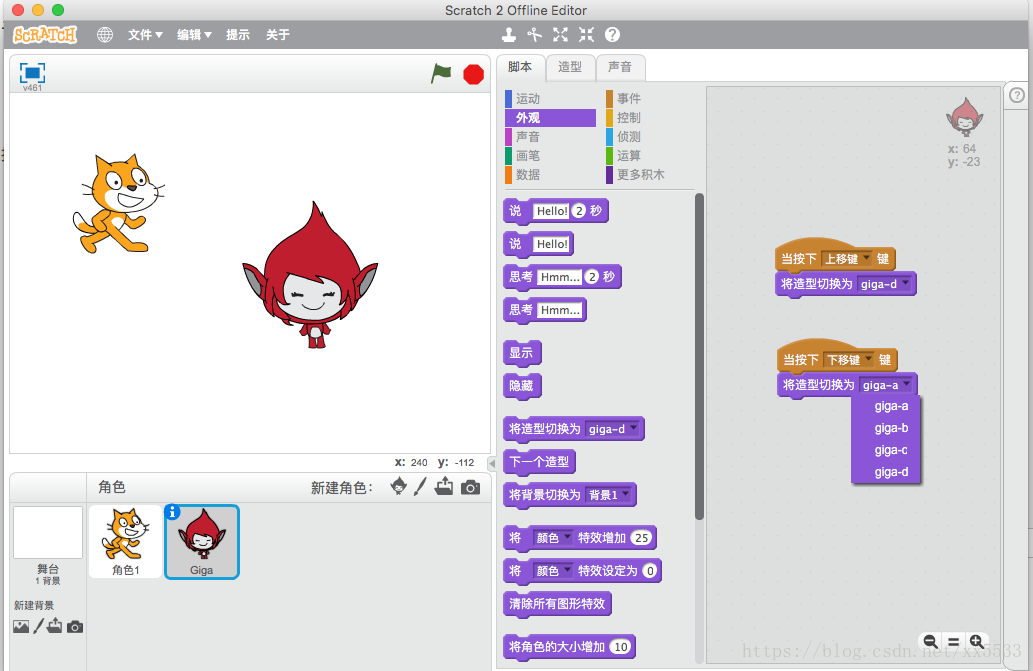This screenshot has width=1033, height=671.
Task: Create new sprite from camera icon
Action: pos(470,487)
